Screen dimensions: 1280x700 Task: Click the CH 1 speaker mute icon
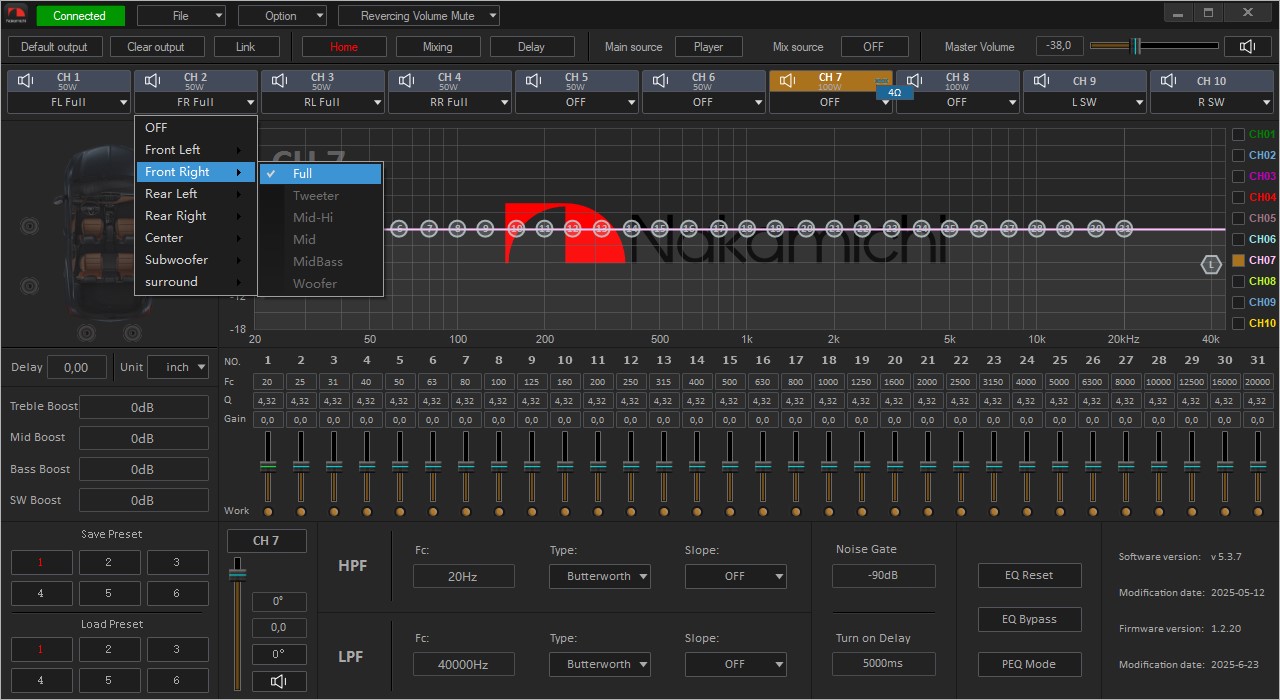[26, 80]
